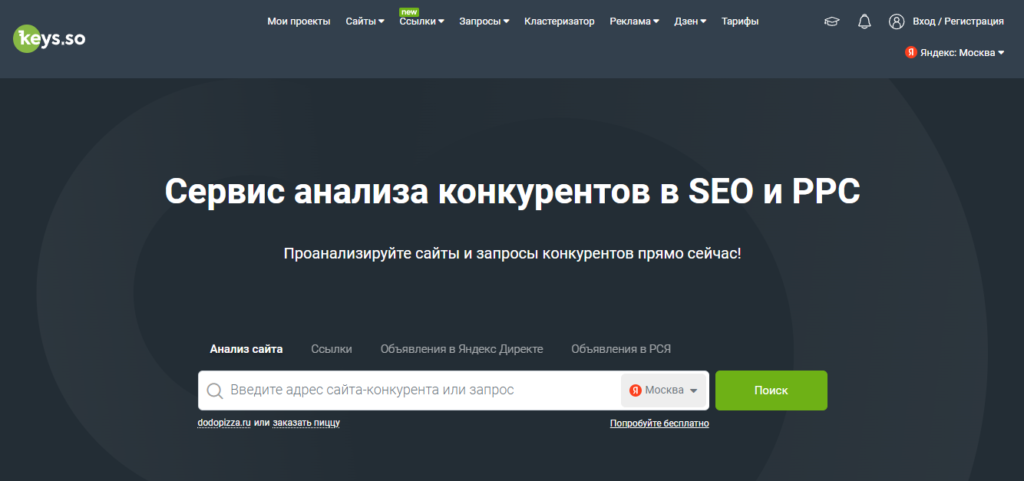The width and height of the screenshot is (1024, 481).
Task: Click Попробуйте бесплатно link
Action: (x=660, y=424)
